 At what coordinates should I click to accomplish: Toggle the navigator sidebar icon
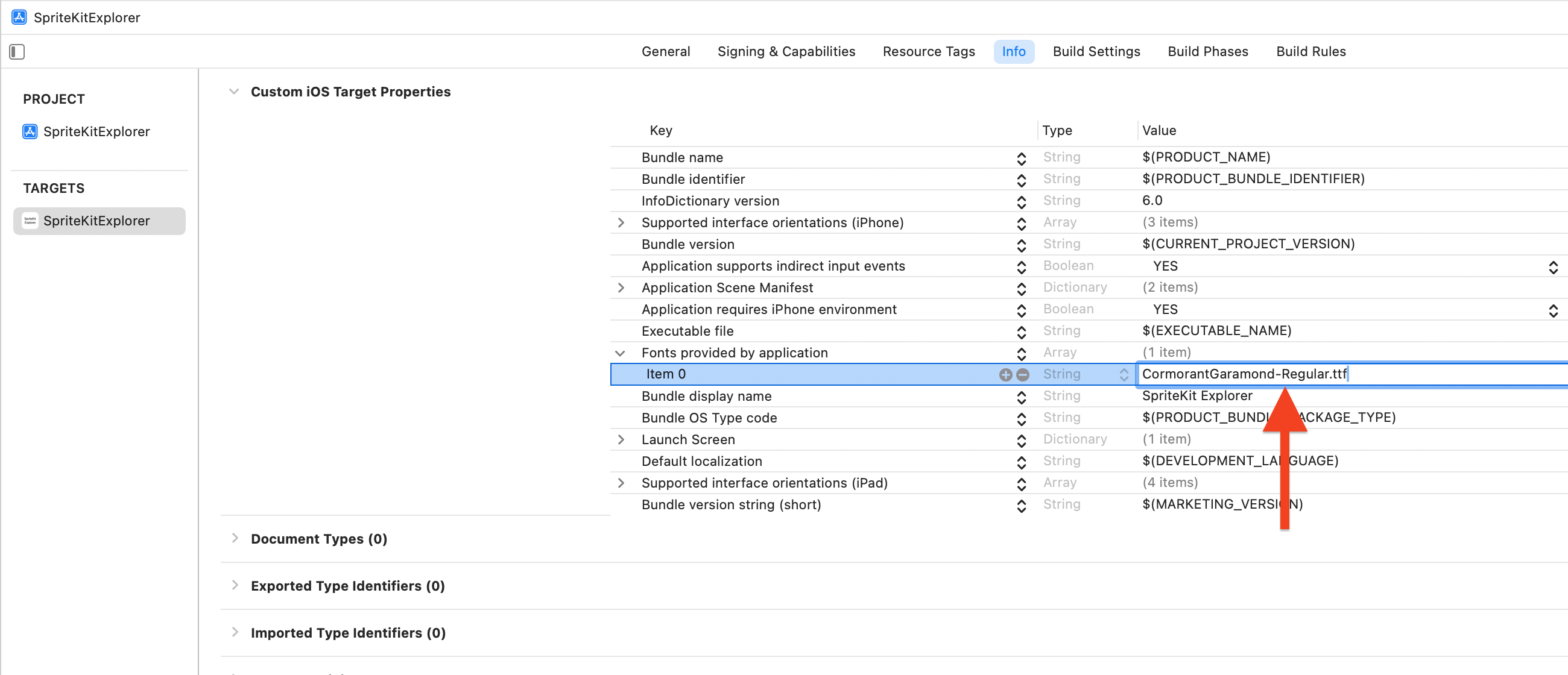tap(17, 52)
